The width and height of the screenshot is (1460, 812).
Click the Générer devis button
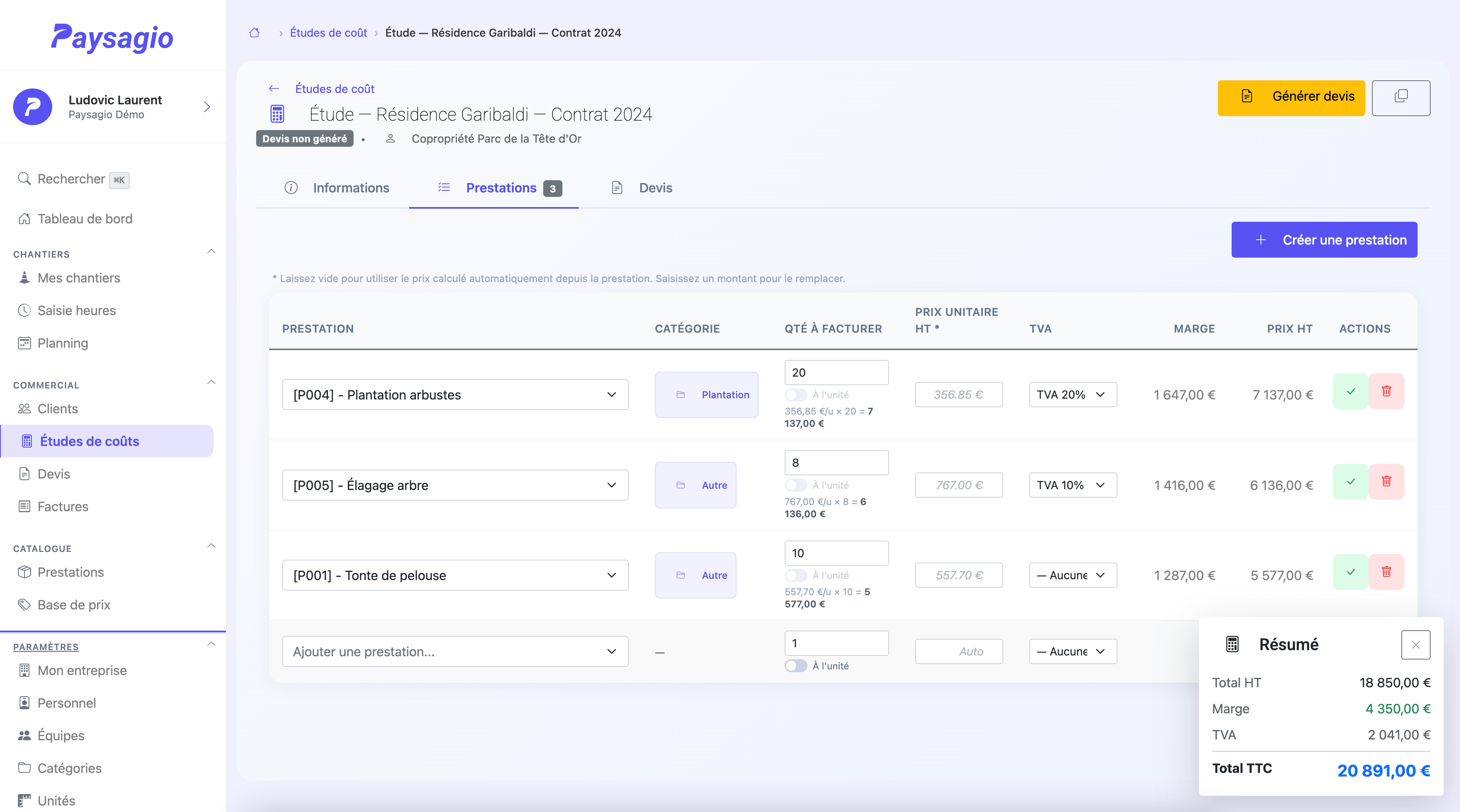(x=1290, y=97)
